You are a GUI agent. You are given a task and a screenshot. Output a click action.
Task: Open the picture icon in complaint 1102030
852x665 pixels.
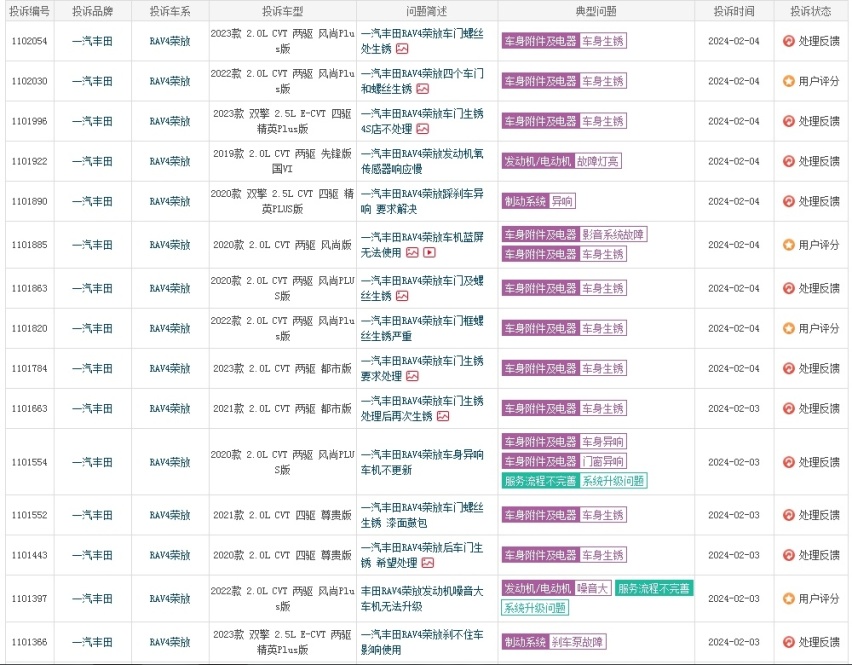point(423,88)
